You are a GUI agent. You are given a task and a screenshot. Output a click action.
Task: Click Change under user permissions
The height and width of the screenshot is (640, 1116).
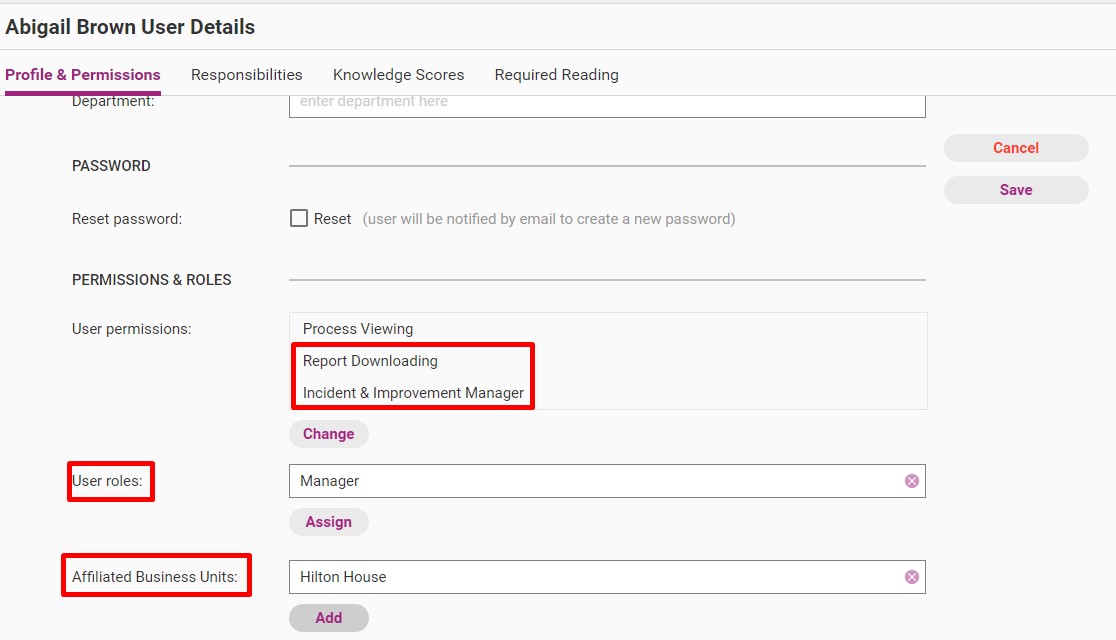[329, 434]
